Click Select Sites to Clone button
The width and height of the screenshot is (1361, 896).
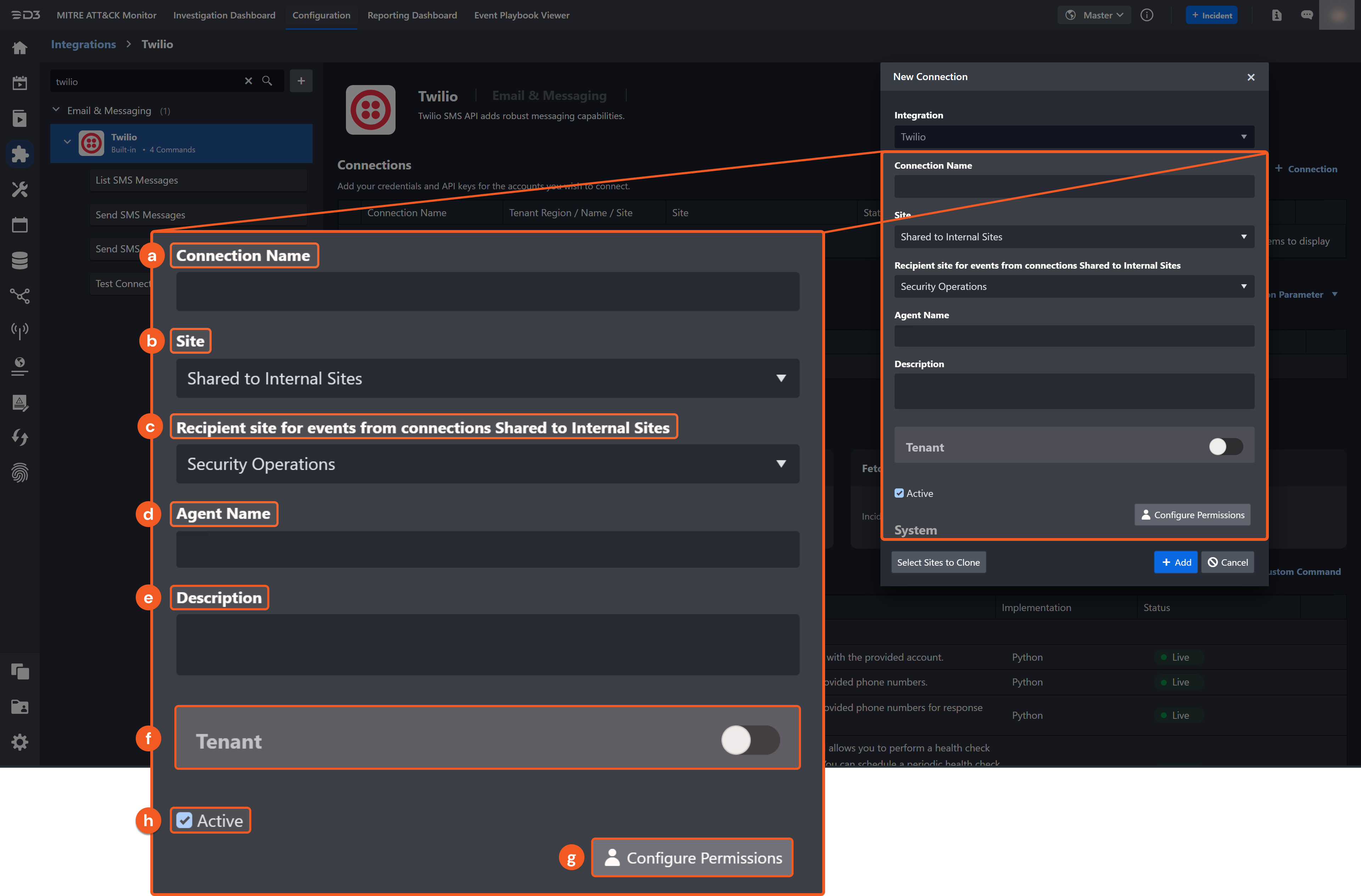pyautogui.click(x=938, y=562)
